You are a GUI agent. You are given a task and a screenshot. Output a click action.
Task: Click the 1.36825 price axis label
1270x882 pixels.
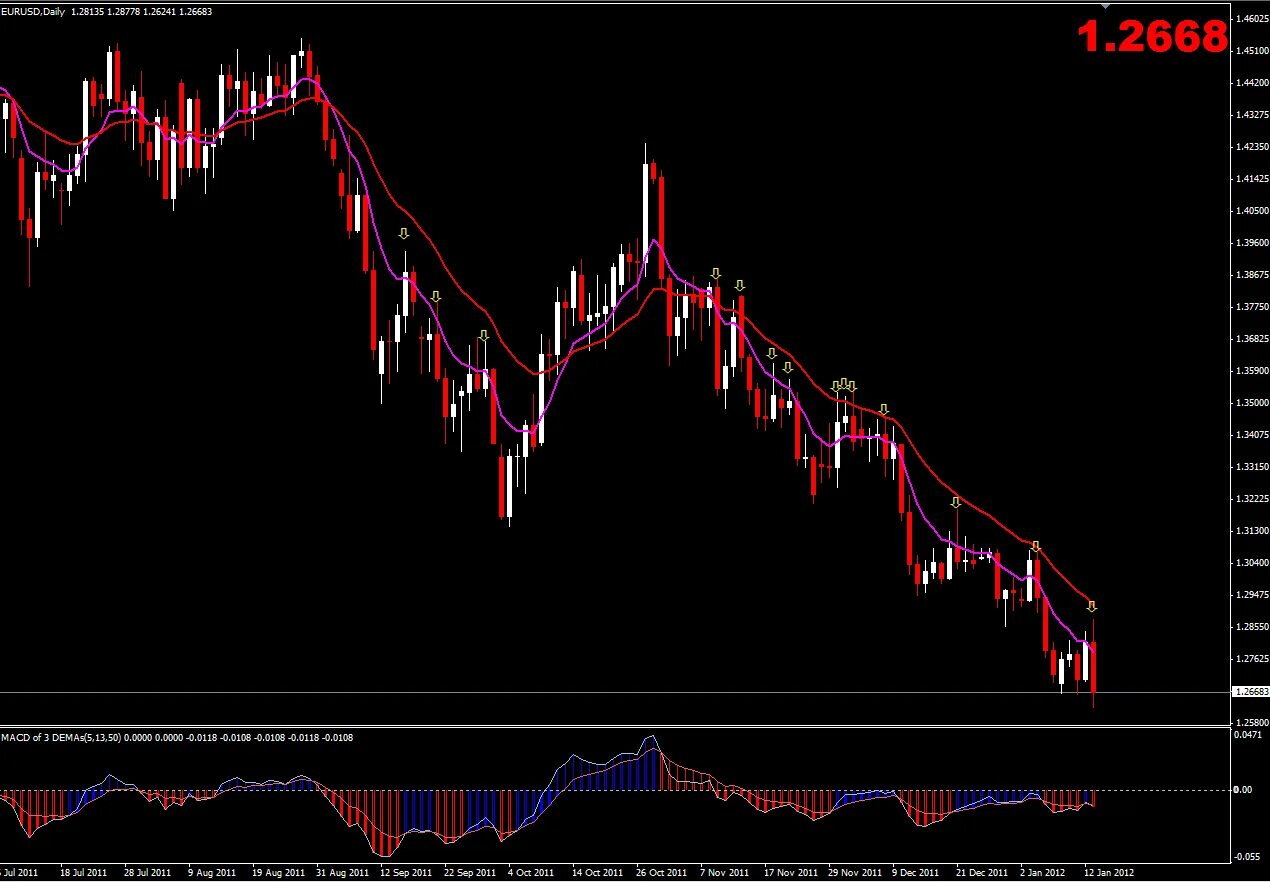pyautogui.click(x=1251, y=339)
